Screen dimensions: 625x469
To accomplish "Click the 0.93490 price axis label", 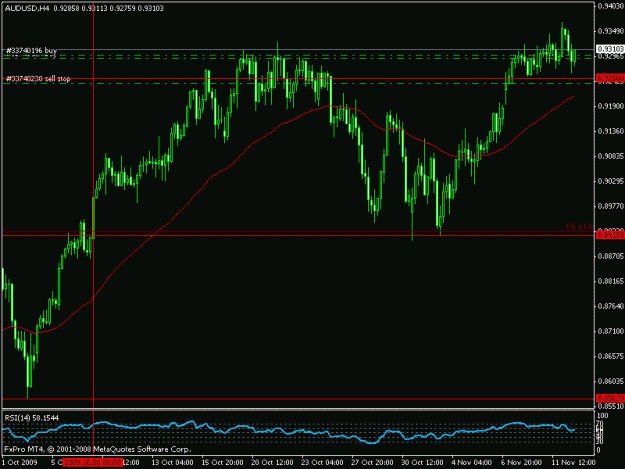I will pyautogui.click(x=611, y=31).
